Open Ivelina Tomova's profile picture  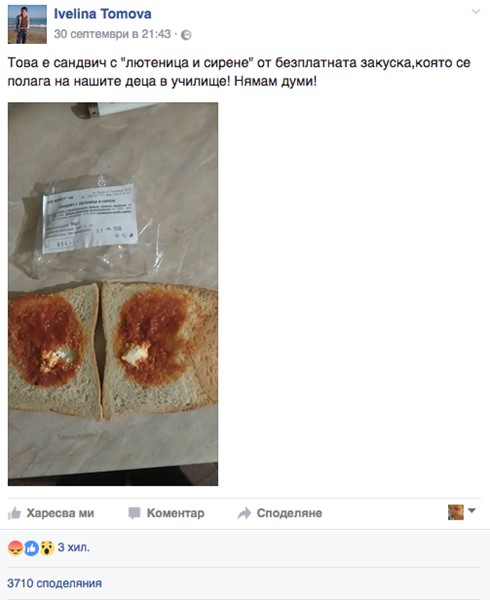click(x=27, y=24)
